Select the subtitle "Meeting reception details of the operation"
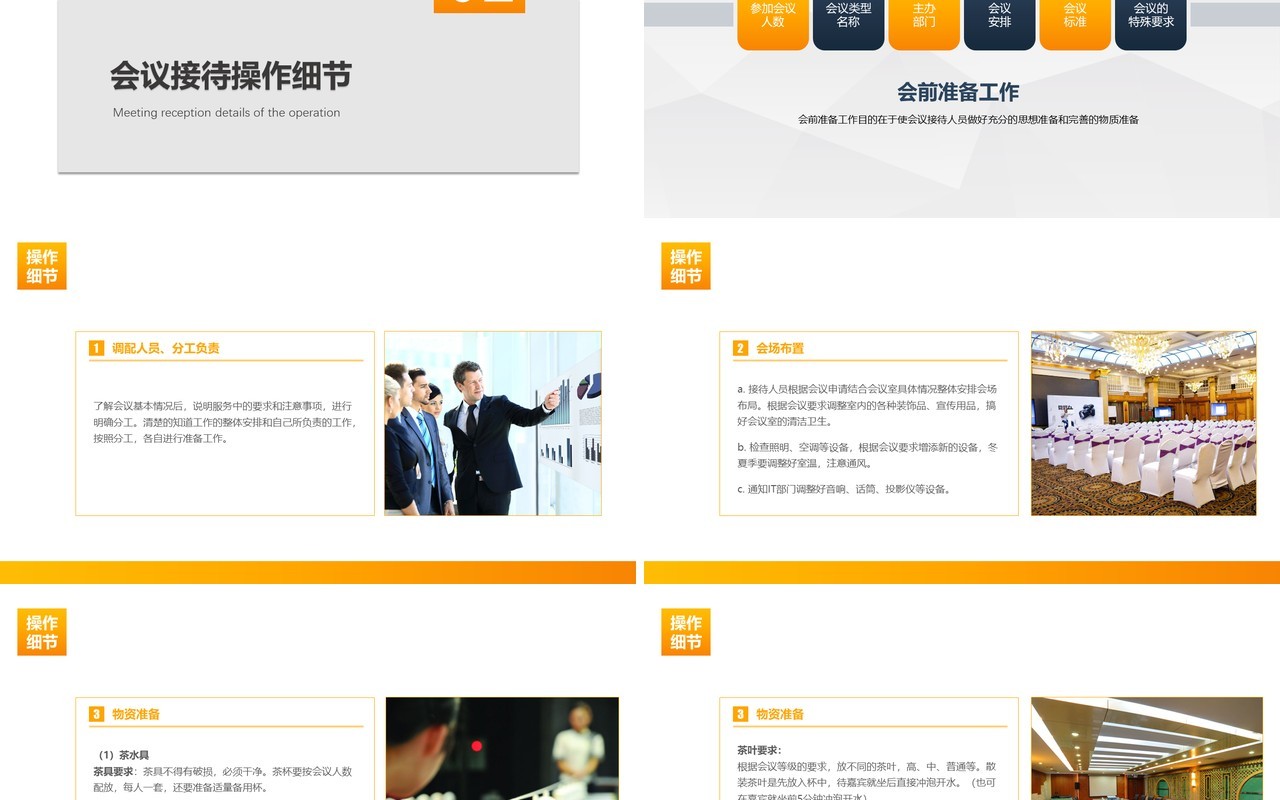 coord(227,113)
